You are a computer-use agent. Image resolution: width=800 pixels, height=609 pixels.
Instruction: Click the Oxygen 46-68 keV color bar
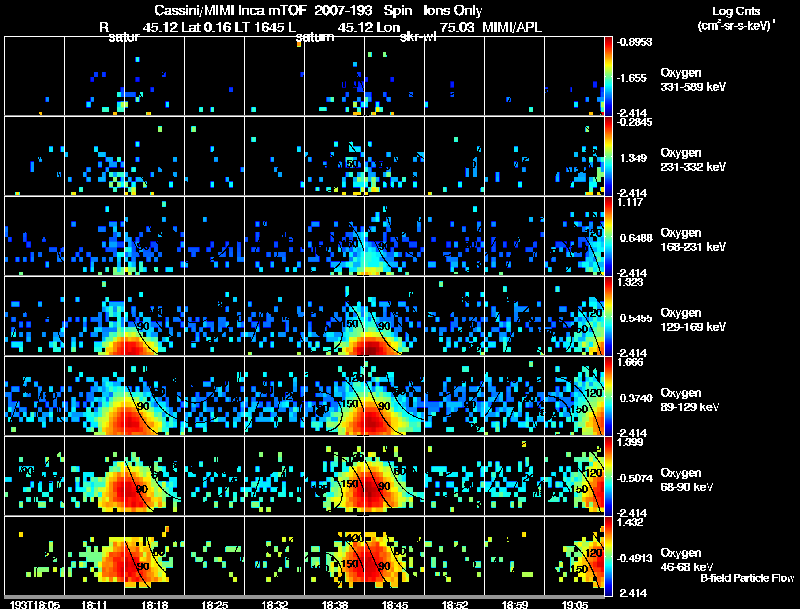(608, 556)
